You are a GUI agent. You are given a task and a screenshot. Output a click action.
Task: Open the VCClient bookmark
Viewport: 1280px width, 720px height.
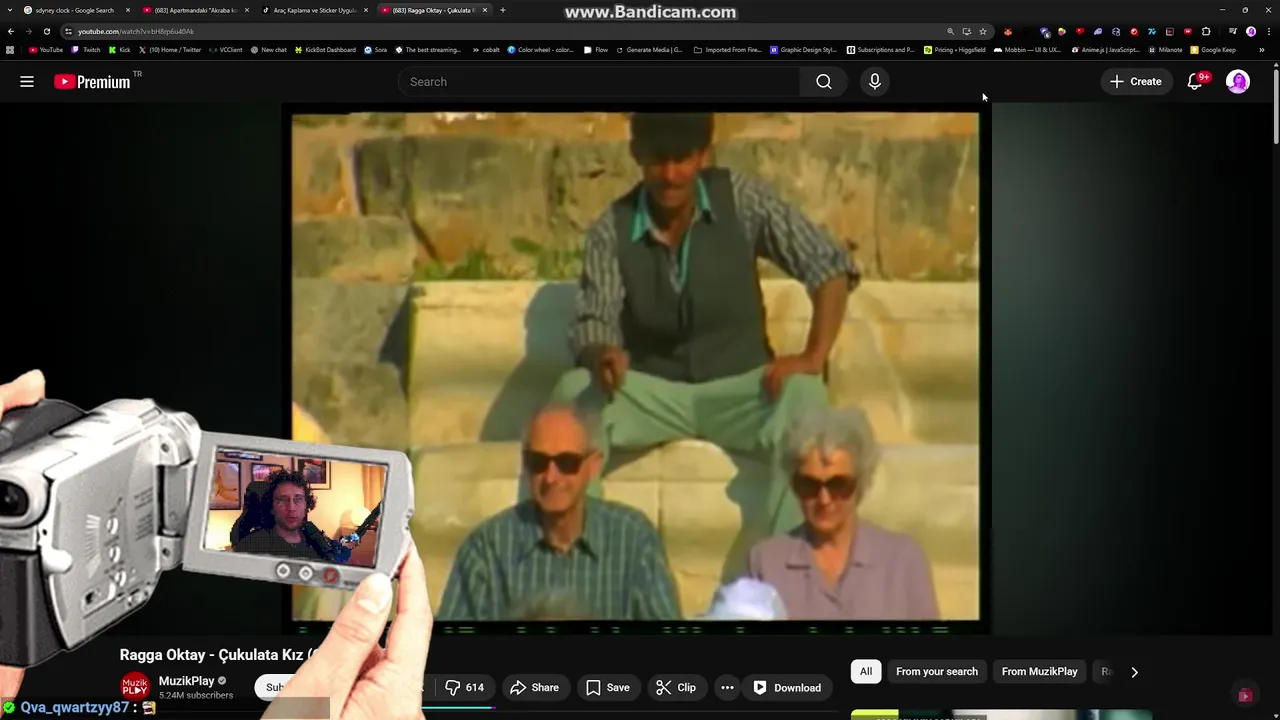[x=226, y=49]
